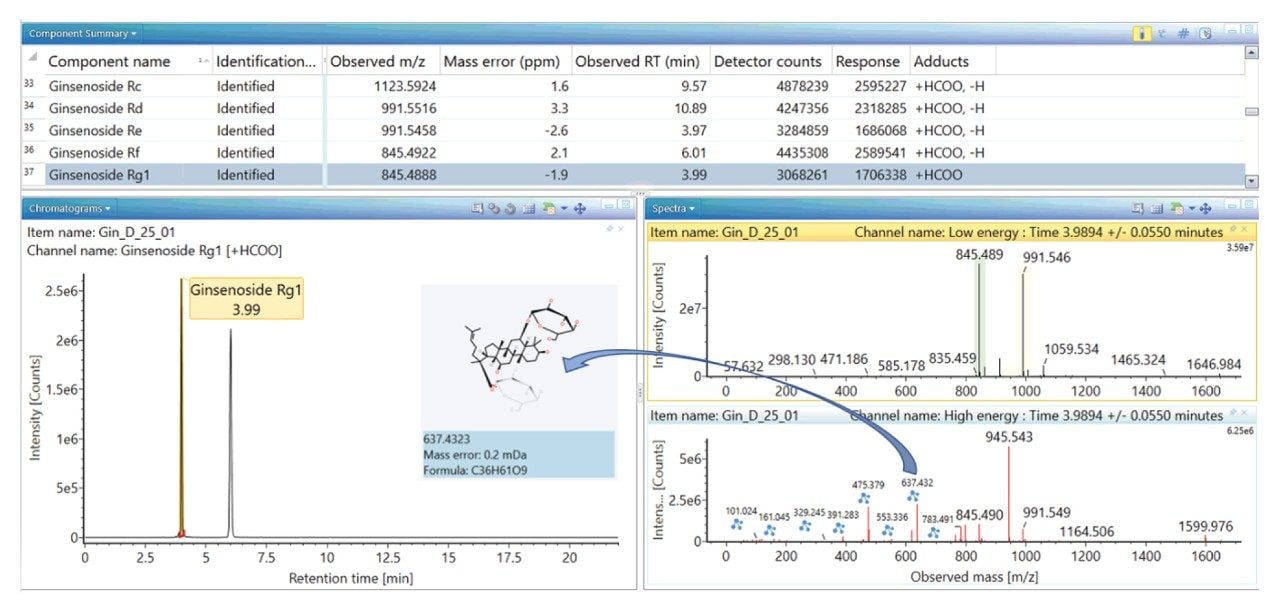1280x610 pixels.
Task: Click the hash (#) icon in Component Summary
Action: 1183,34
